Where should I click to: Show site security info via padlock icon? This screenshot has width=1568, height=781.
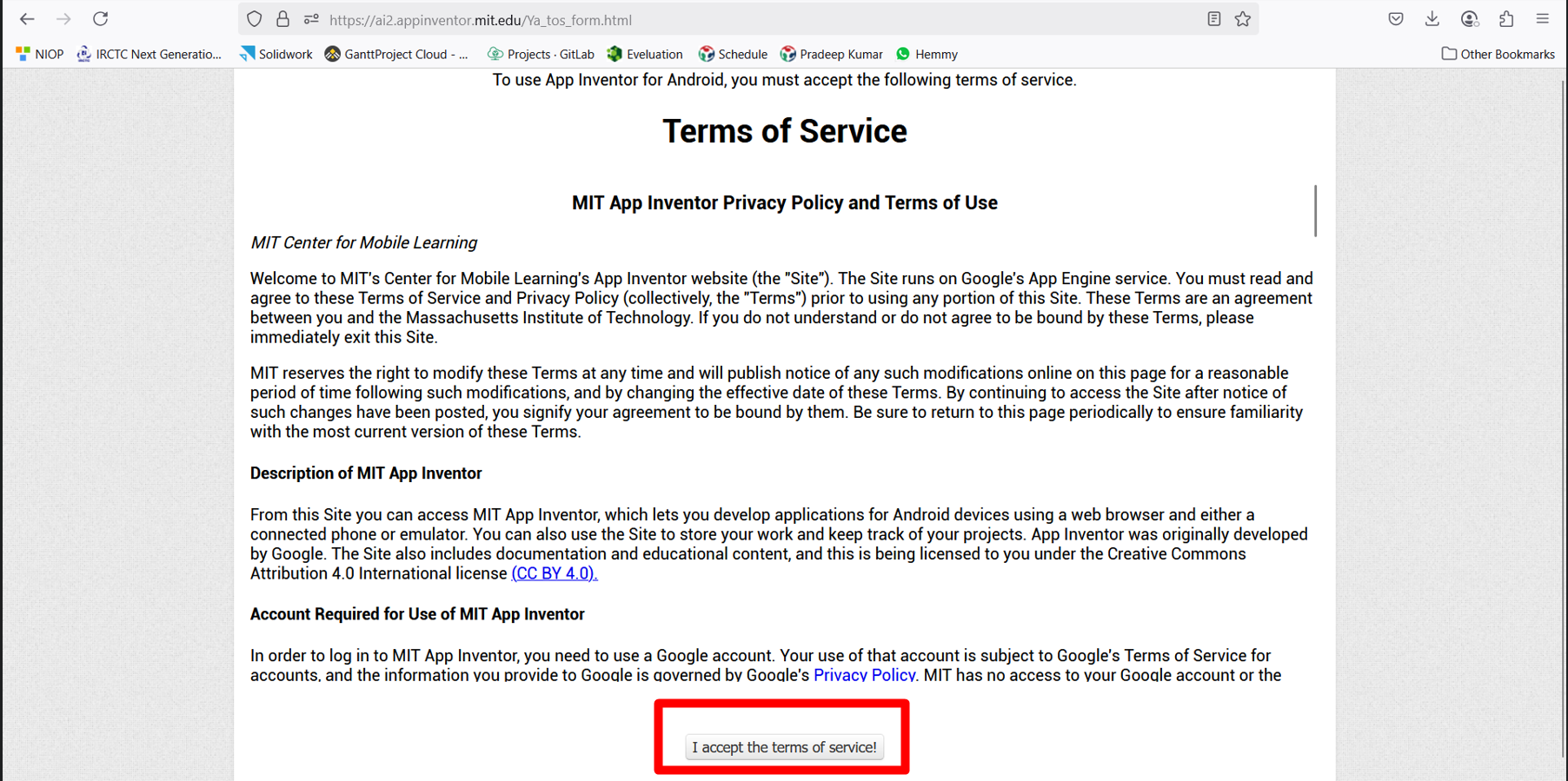[x=282, y=19]
